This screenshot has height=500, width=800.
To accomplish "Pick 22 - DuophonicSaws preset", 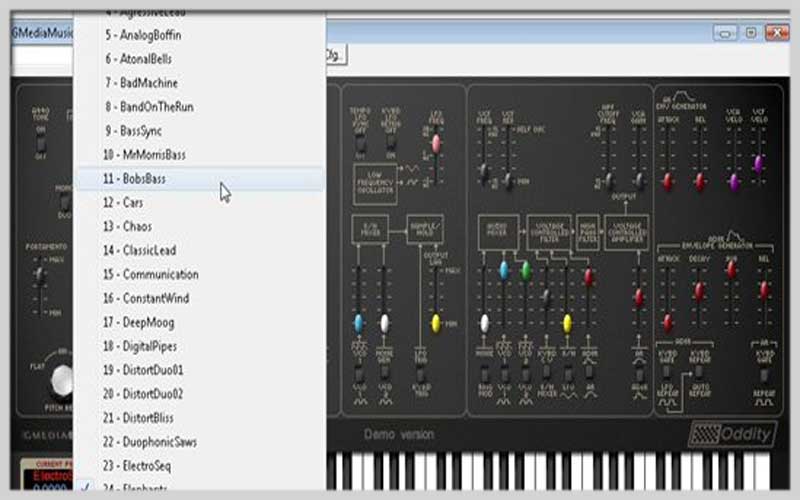I will pyautogui.click(x=199, y=442).
